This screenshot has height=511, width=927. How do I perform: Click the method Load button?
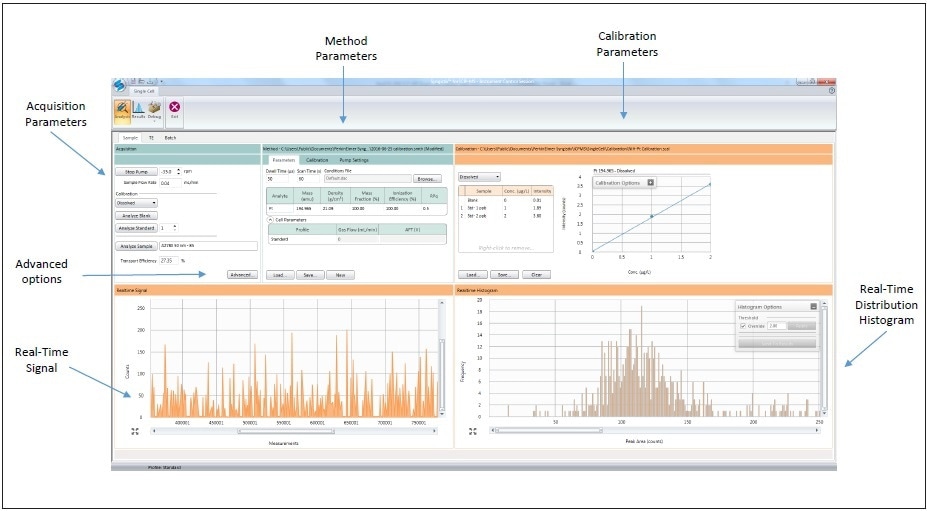280,275
